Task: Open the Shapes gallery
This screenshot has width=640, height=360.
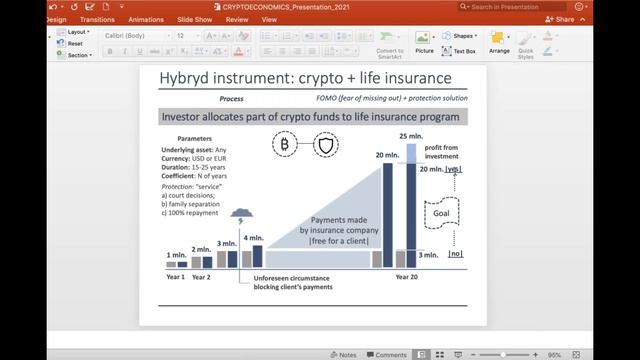Action: tap(460, 36)
